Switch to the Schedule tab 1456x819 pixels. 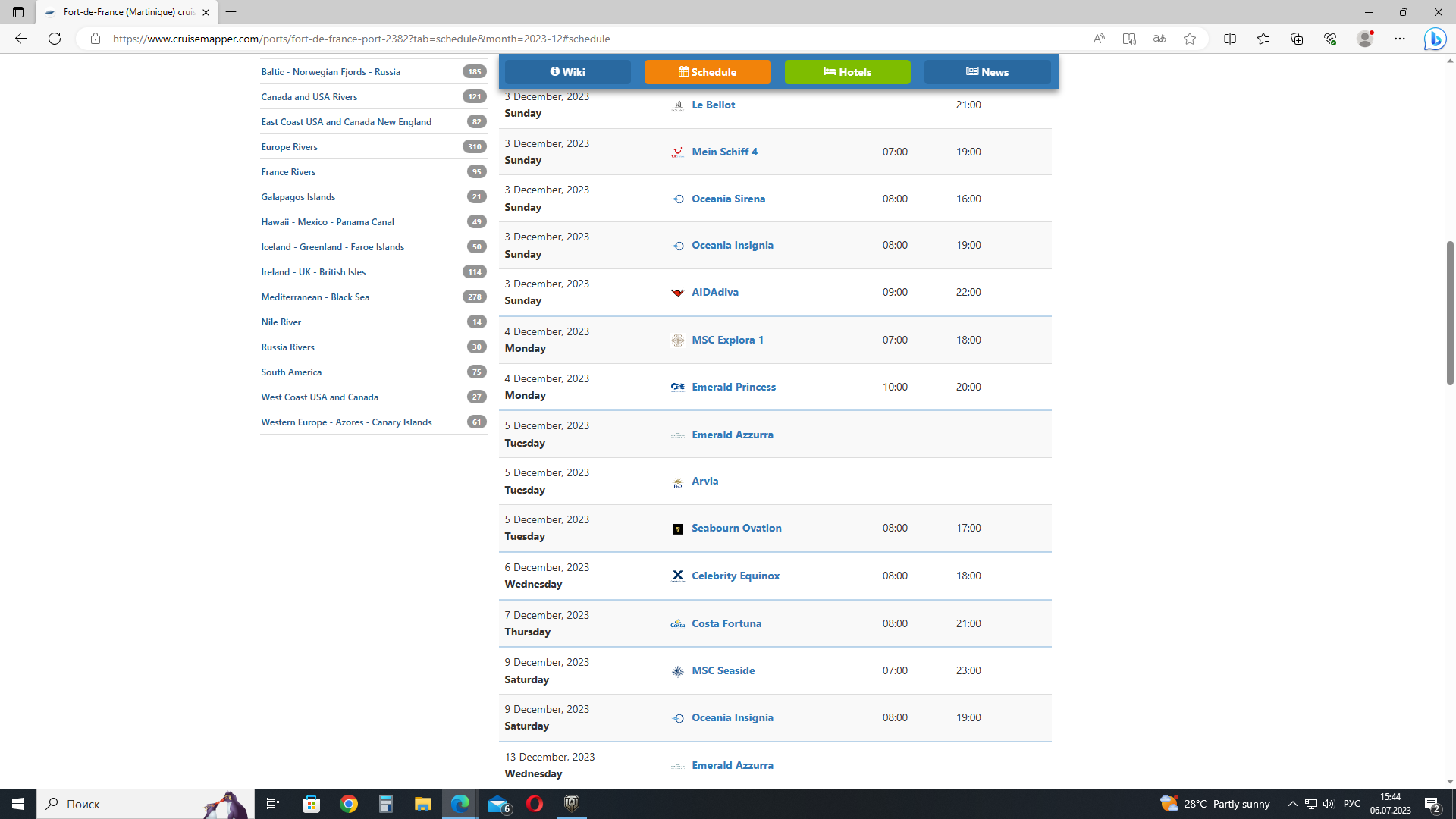[708, 72]
